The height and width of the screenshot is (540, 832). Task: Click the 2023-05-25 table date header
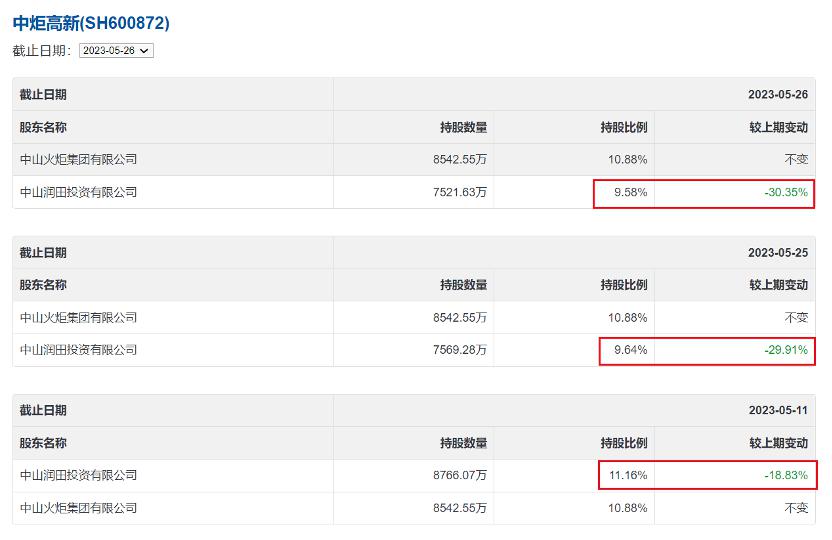pos(777,253)
